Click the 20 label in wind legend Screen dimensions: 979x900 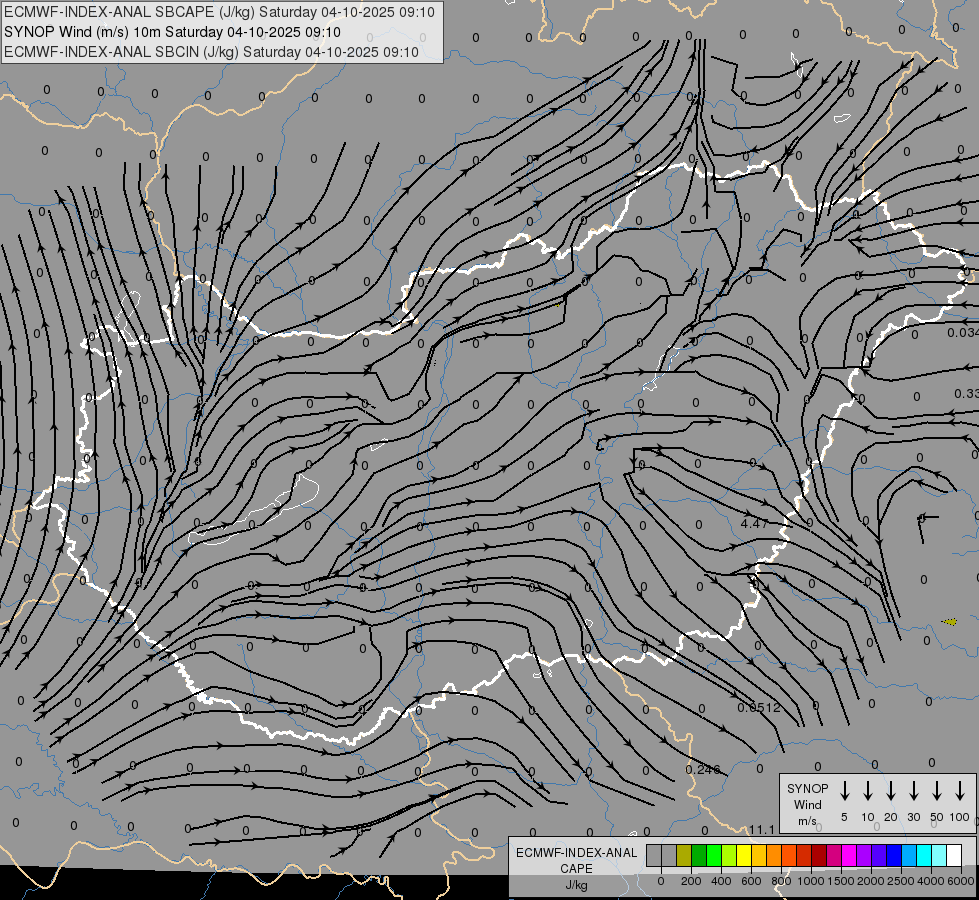891,817
